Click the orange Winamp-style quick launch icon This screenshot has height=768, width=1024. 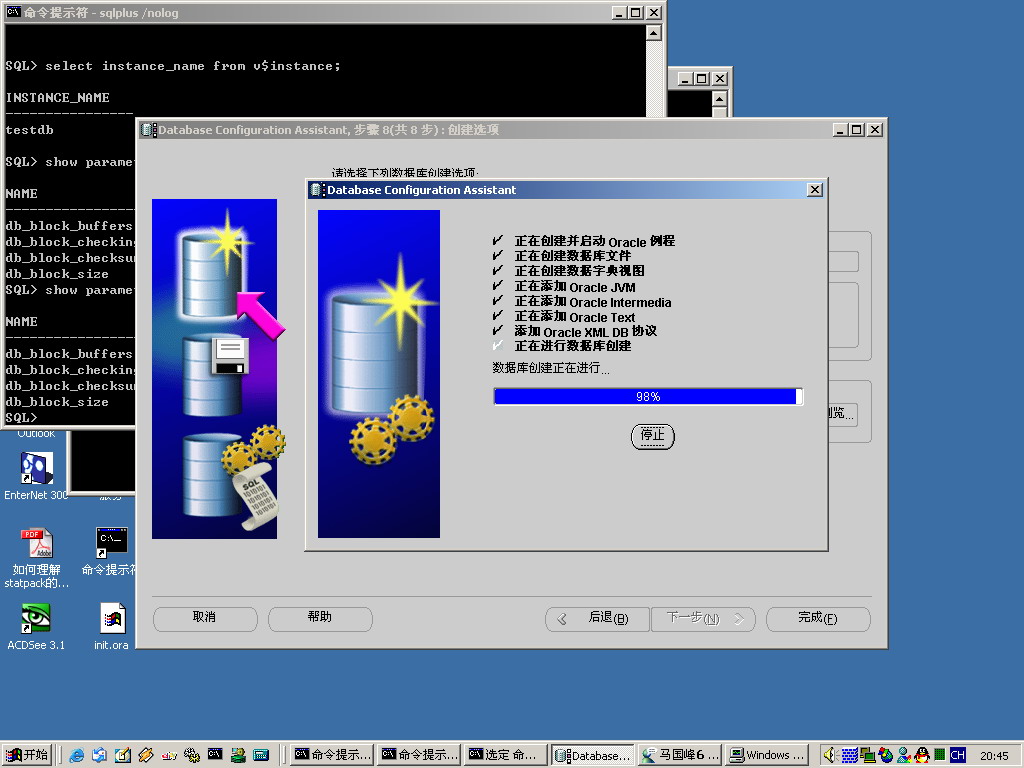tap(146, 755)
